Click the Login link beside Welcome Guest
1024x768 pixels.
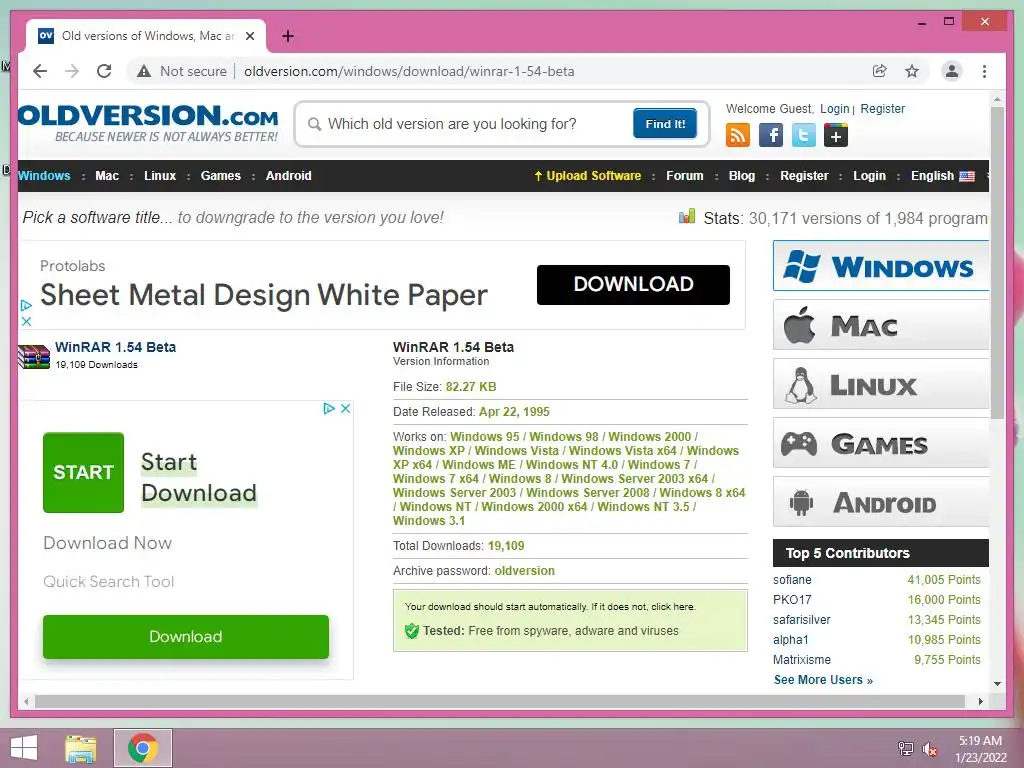click(x=835, y=108)
